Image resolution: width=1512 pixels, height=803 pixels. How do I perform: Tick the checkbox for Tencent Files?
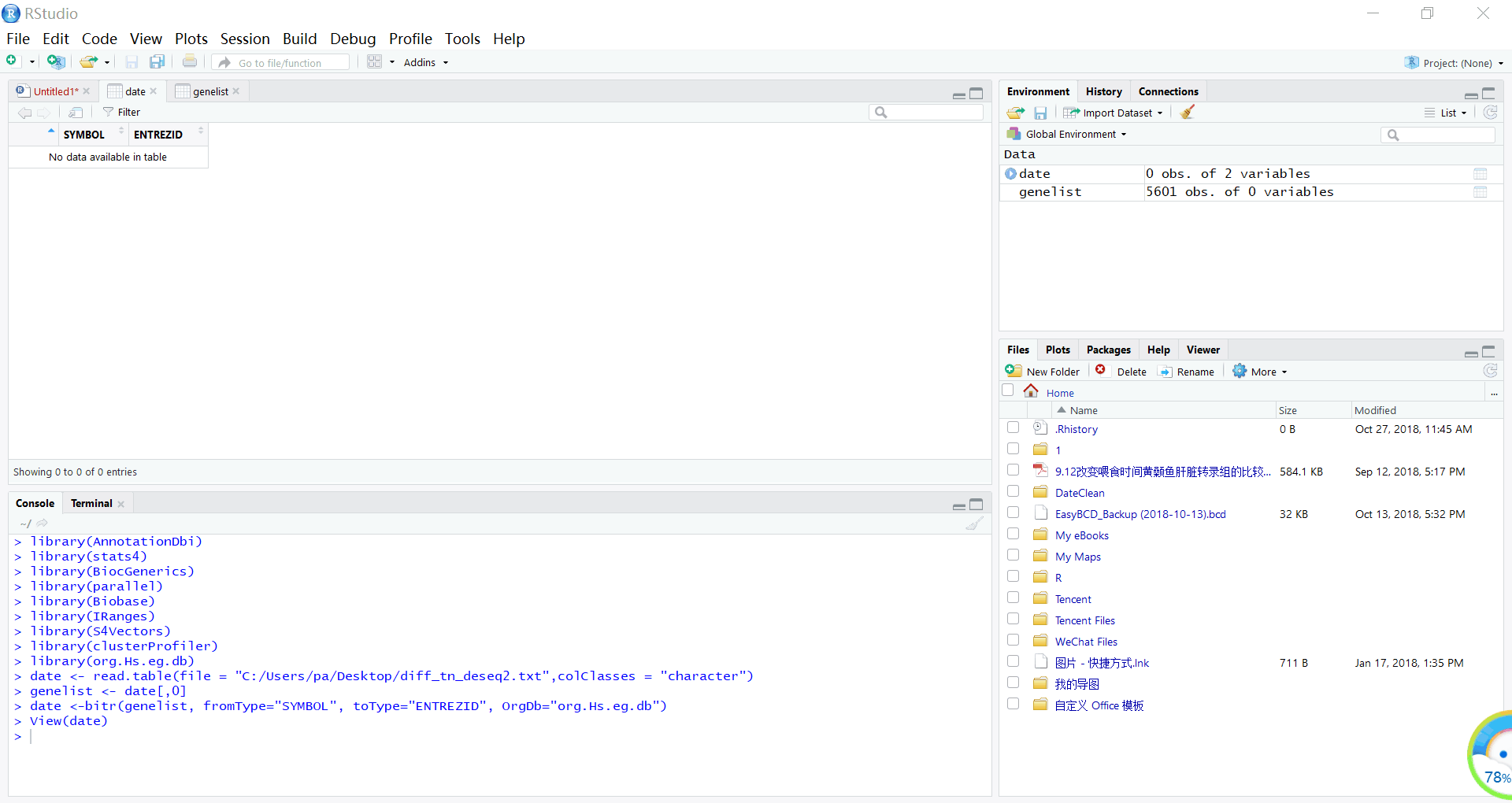(1014, 619)
